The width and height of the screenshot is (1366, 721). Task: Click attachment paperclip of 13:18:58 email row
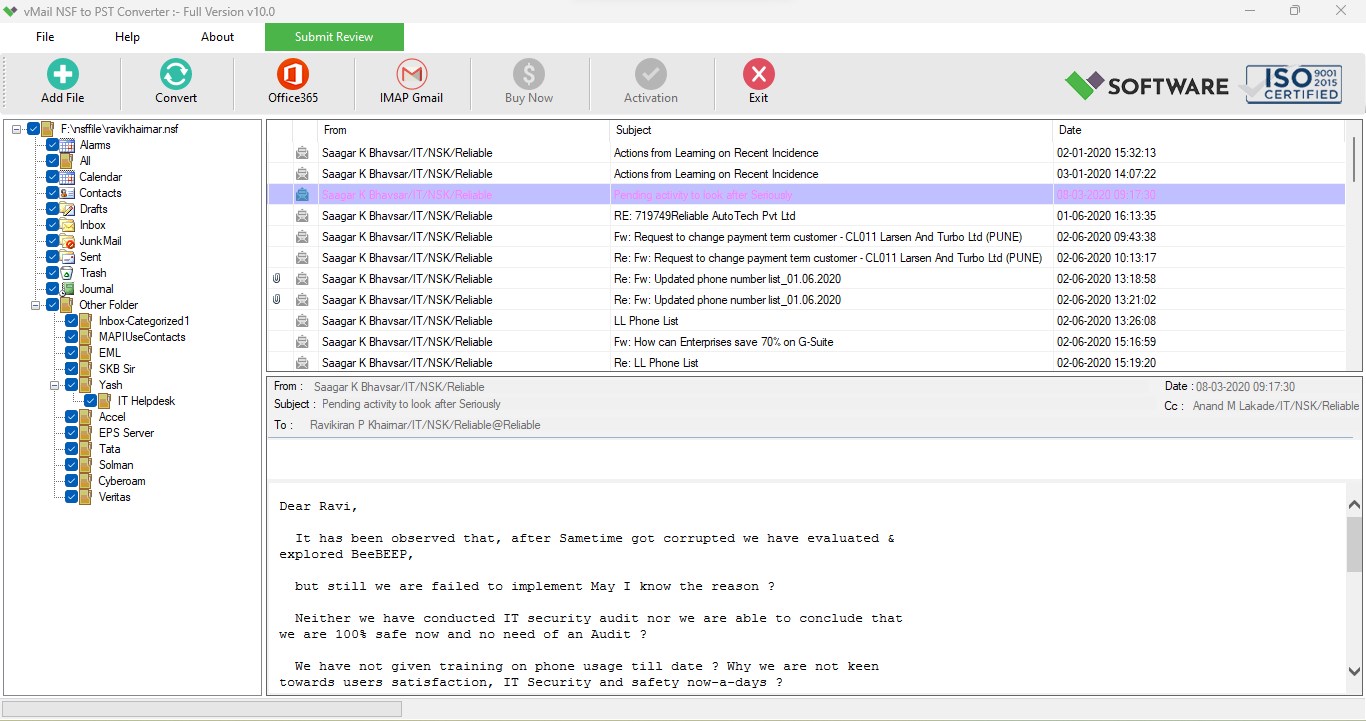(x=277, y=279)
